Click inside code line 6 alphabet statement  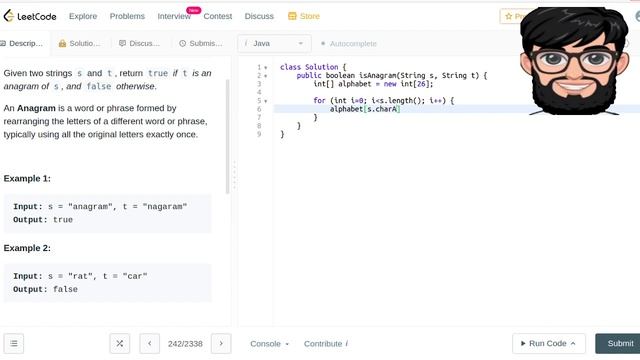[365, 109]
